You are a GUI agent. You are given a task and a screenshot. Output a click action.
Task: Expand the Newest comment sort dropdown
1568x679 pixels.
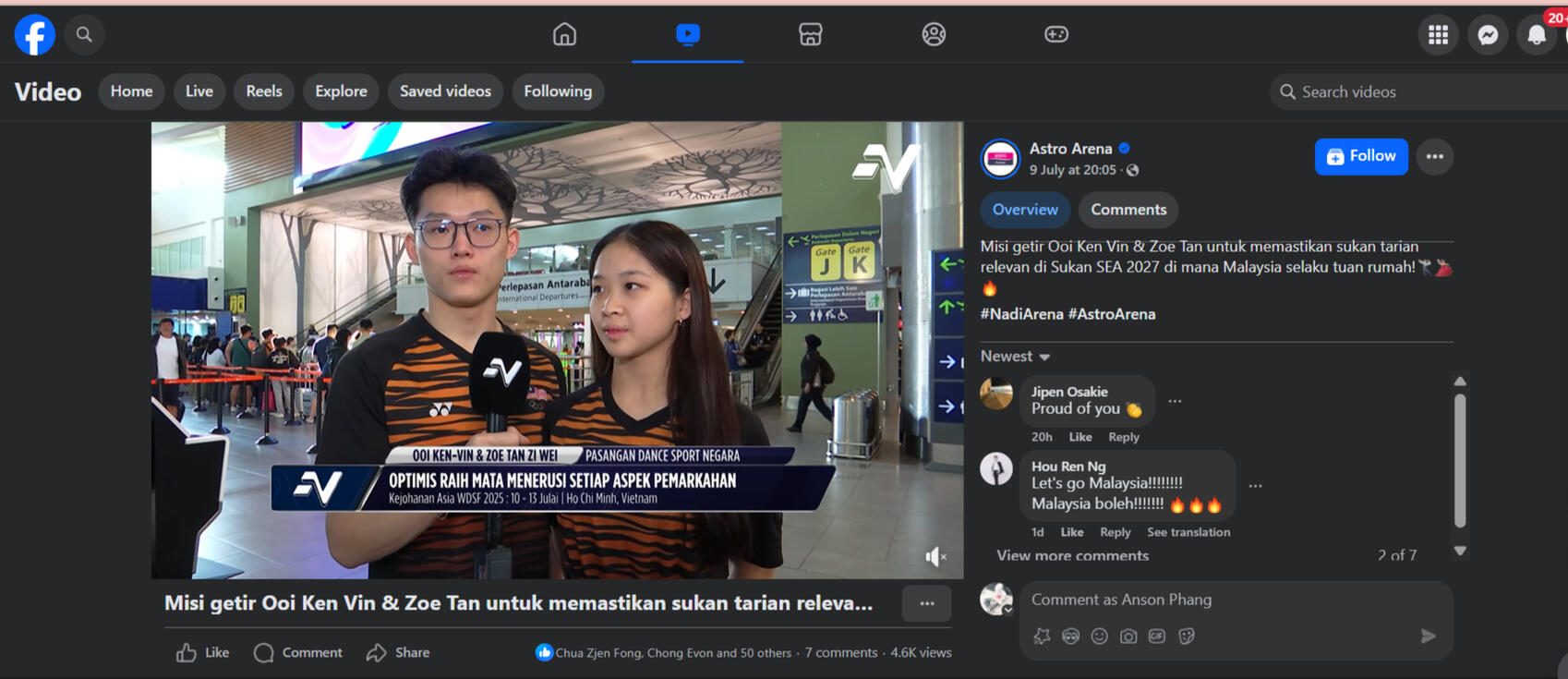(x=1015, y=357)
